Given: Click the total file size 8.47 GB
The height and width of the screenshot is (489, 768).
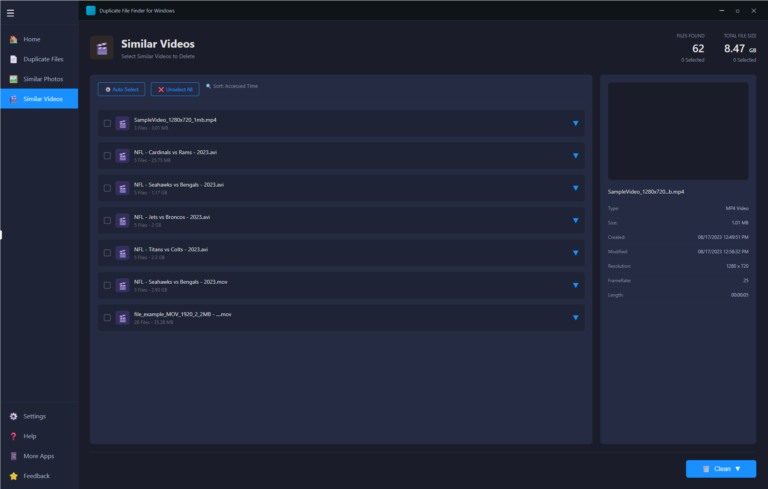Looking at the screenshot, I should [740, 49].
